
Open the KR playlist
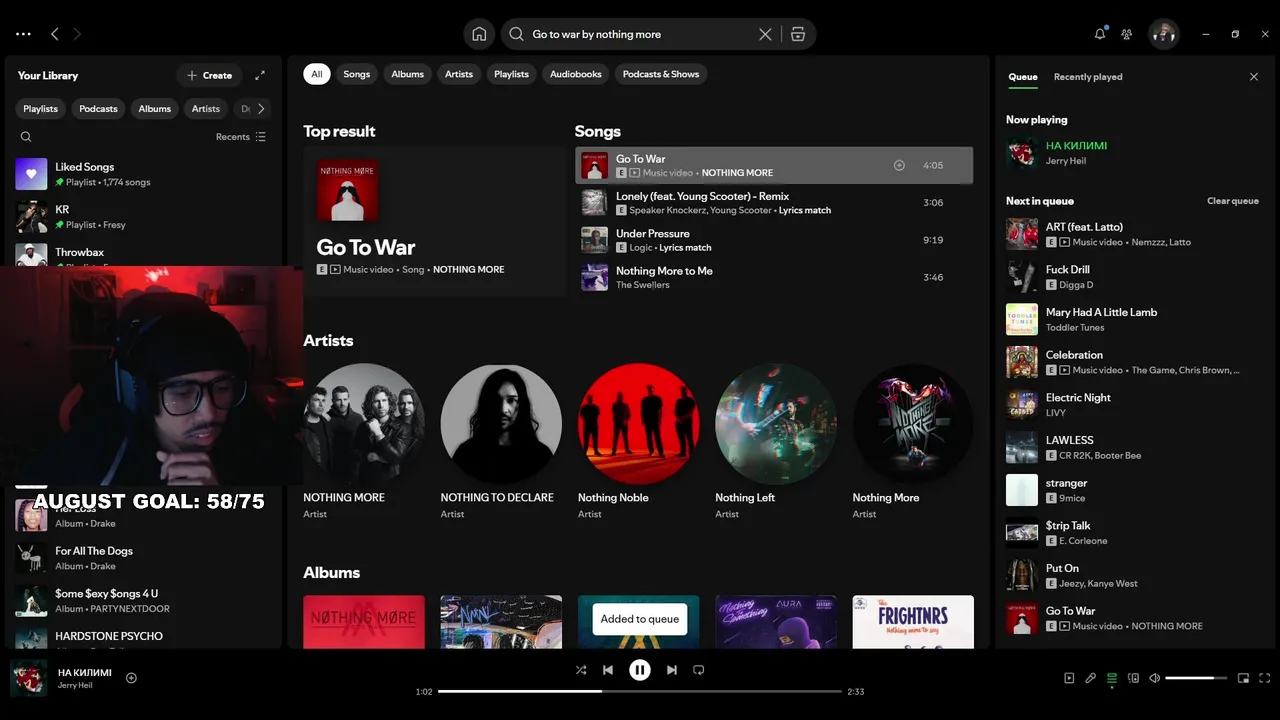(143, 217)
